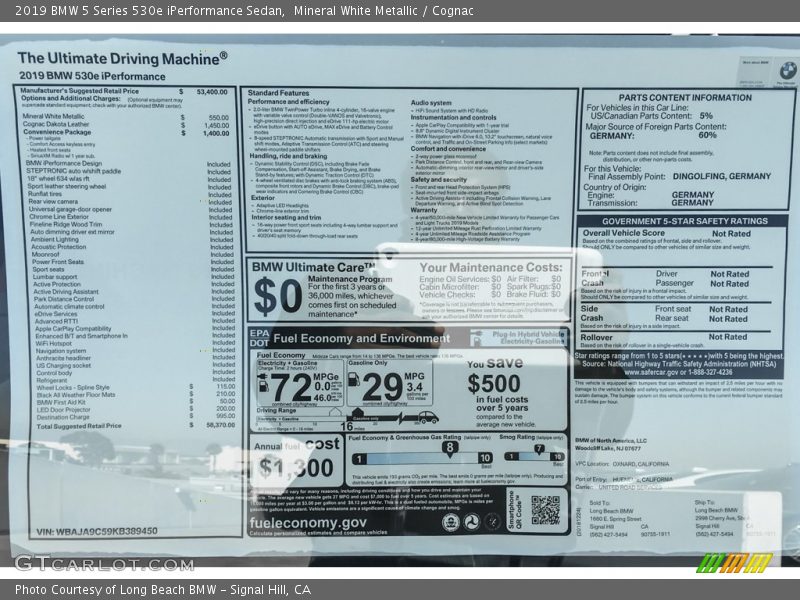Image resolution: width=800 pixels, height=600 pixels.
Task: Click the 29 MPG gasoline-only figure
Action: point(383,387)
